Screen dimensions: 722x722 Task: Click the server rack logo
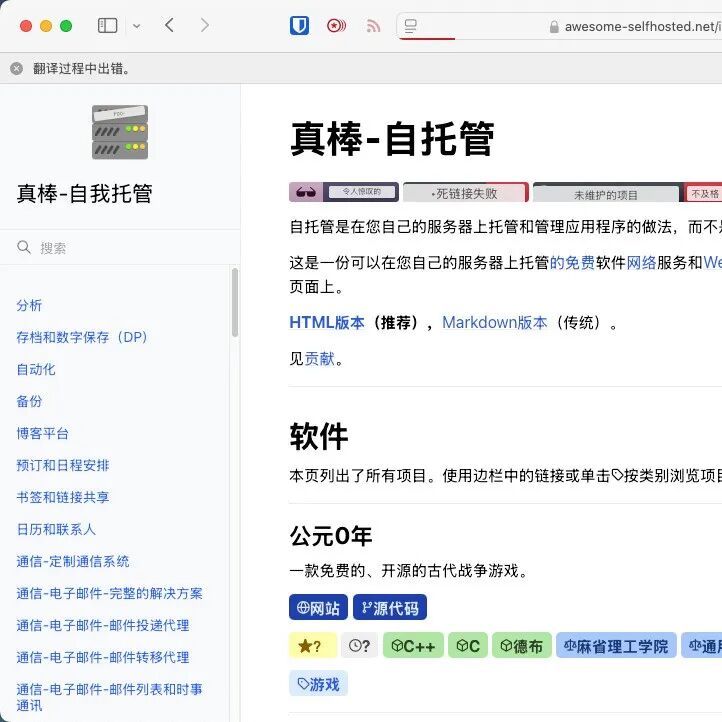tap(120, 132)
